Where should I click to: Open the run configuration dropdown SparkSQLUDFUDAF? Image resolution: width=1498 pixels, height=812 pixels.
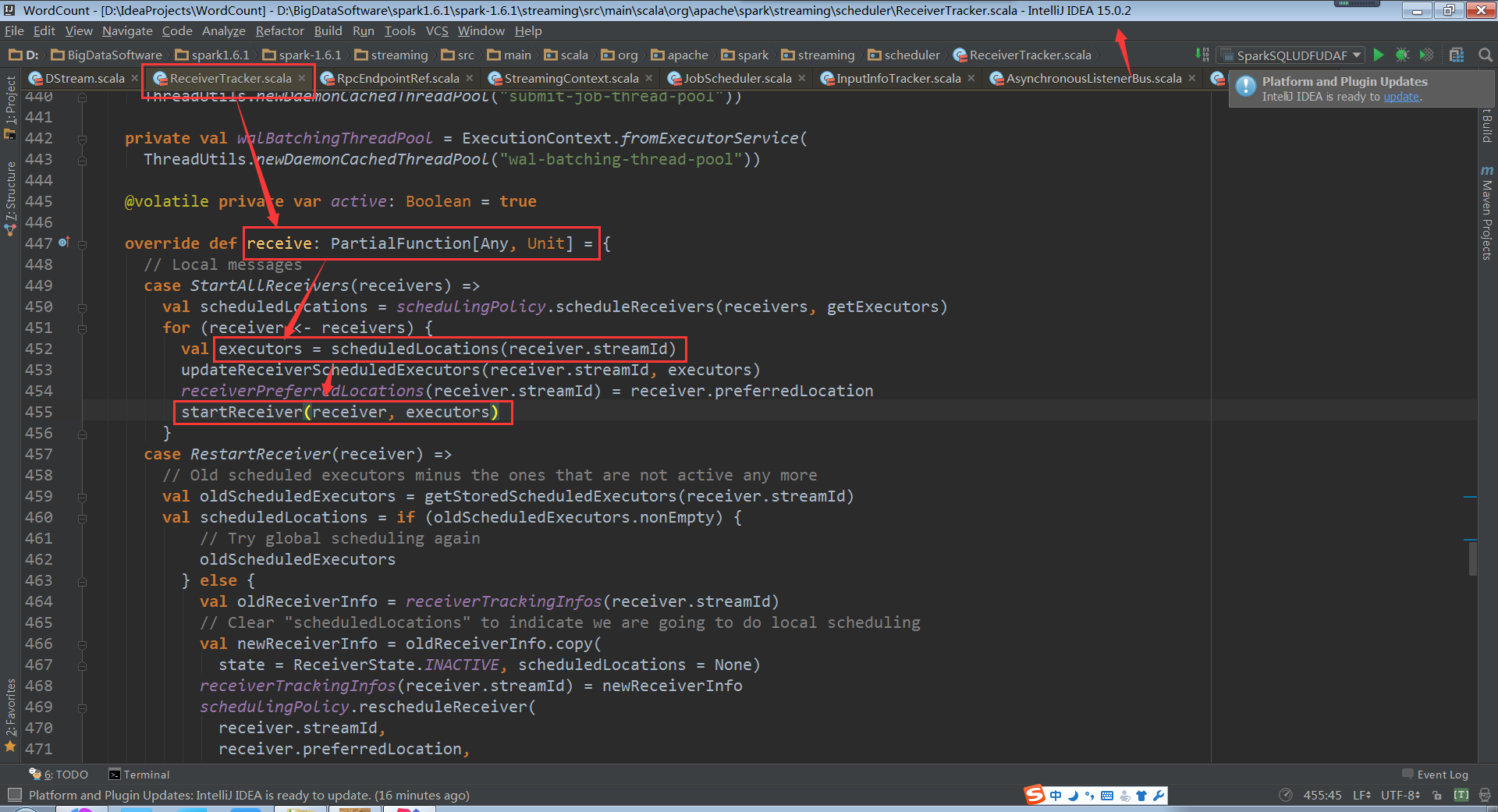click(x=1291, y=55)
